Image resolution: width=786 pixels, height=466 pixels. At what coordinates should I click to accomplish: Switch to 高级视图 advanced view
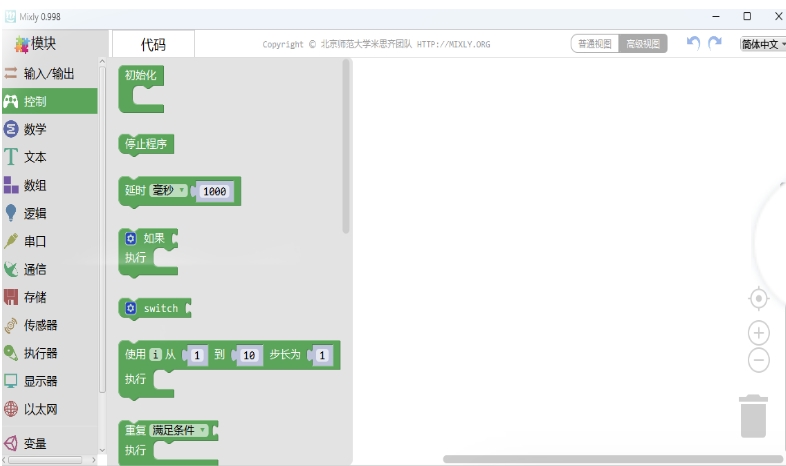[x=643, y=44]
